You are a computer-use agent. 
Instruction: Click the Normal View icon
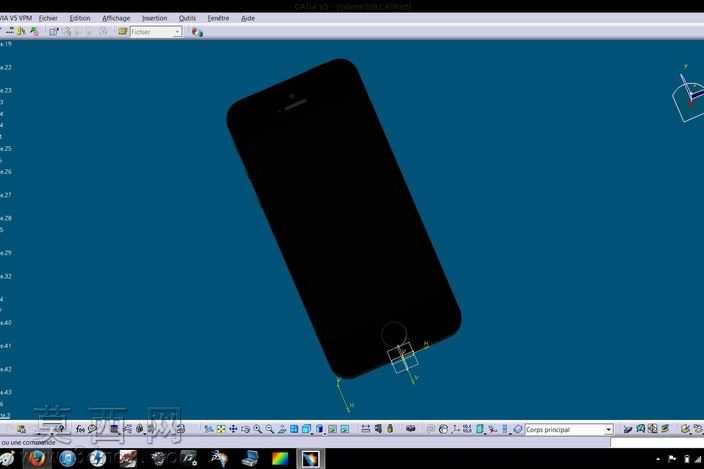[x=282, y=429]
